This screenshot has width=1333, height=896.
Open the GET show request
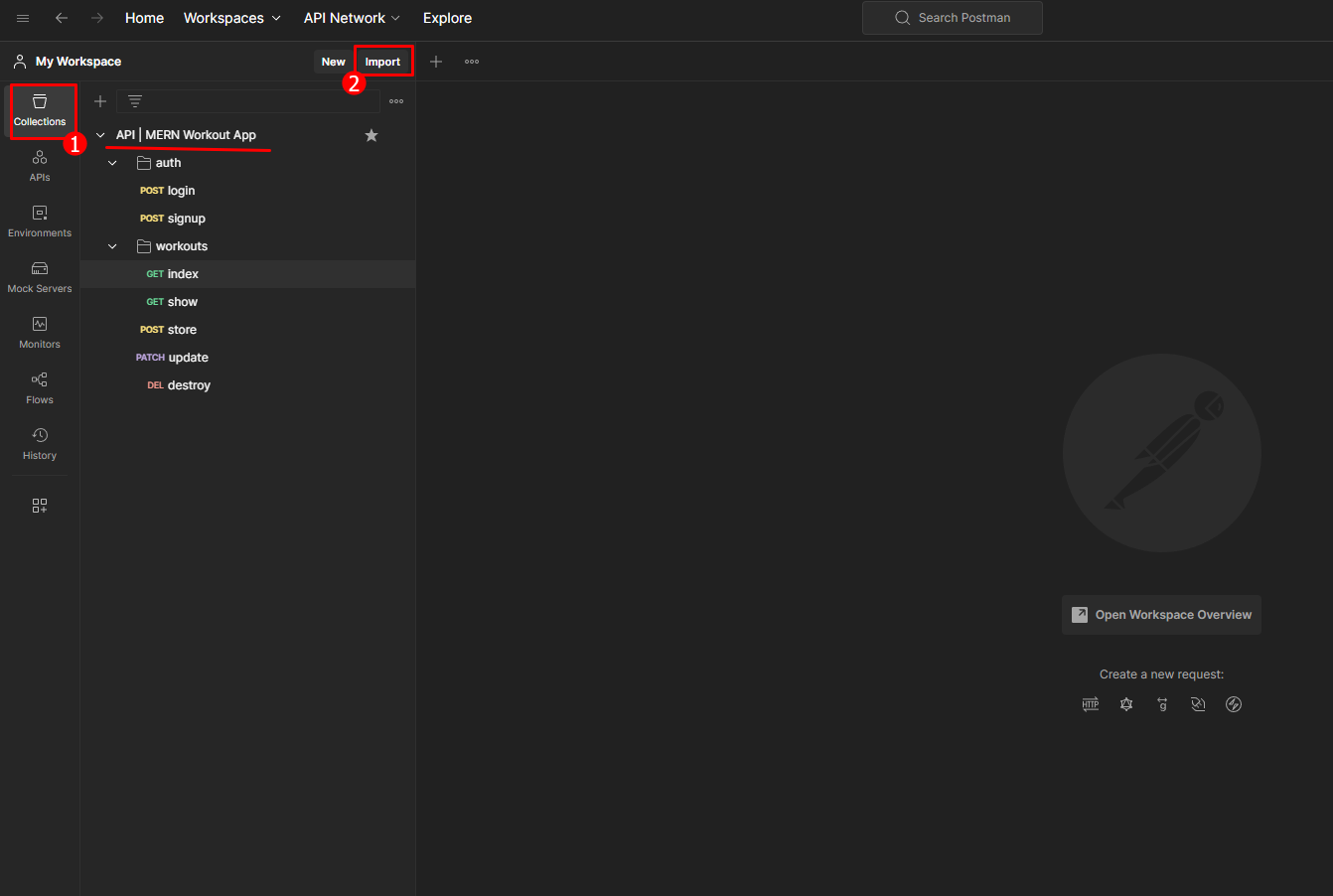[172, 302]
